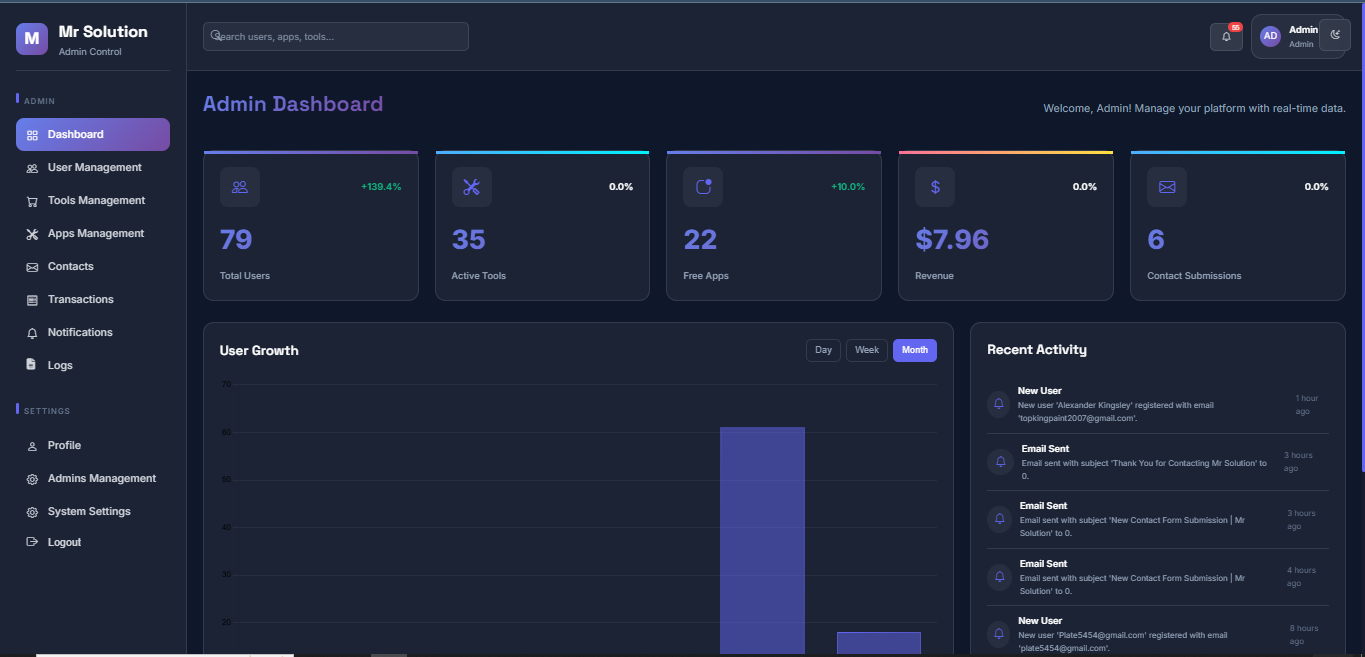
Task: Open New User Plate5454 activity entry
Action: [1158, 632]
